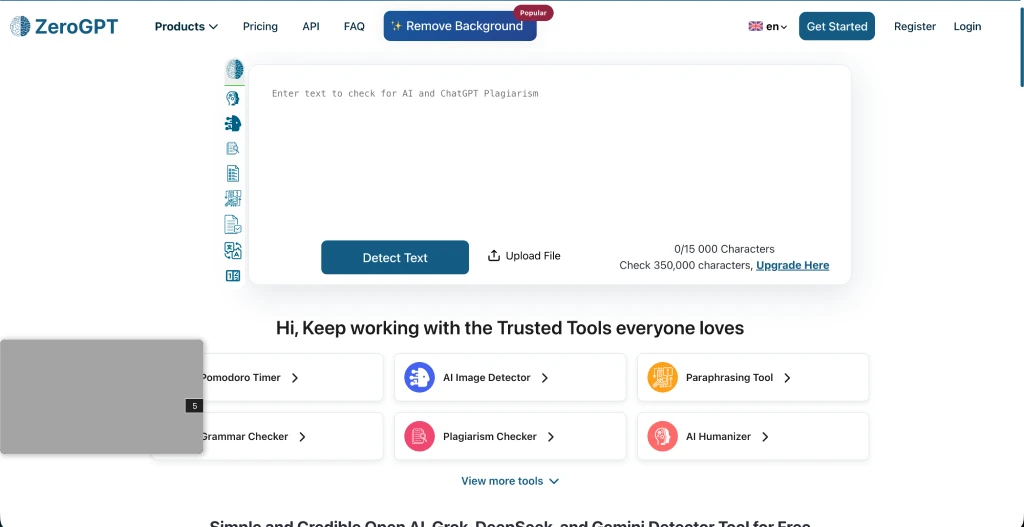Click arrow next to Pomodoro Timer
This screenshot has height=527, width=1024.
point(295,377)
